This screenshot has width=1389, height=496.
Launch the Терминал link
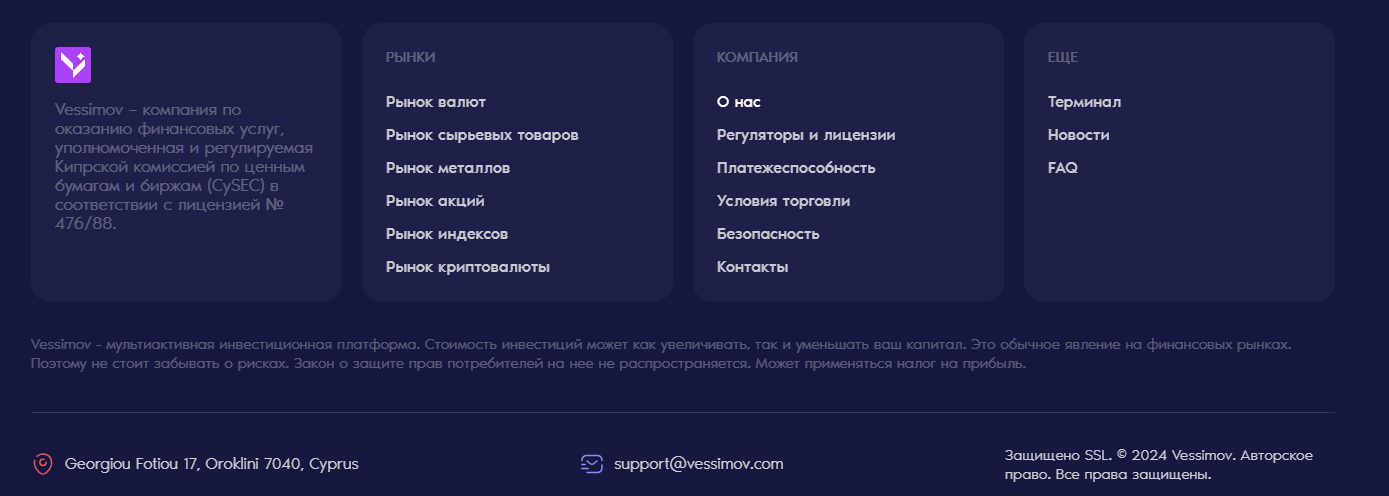[1084, 102]
